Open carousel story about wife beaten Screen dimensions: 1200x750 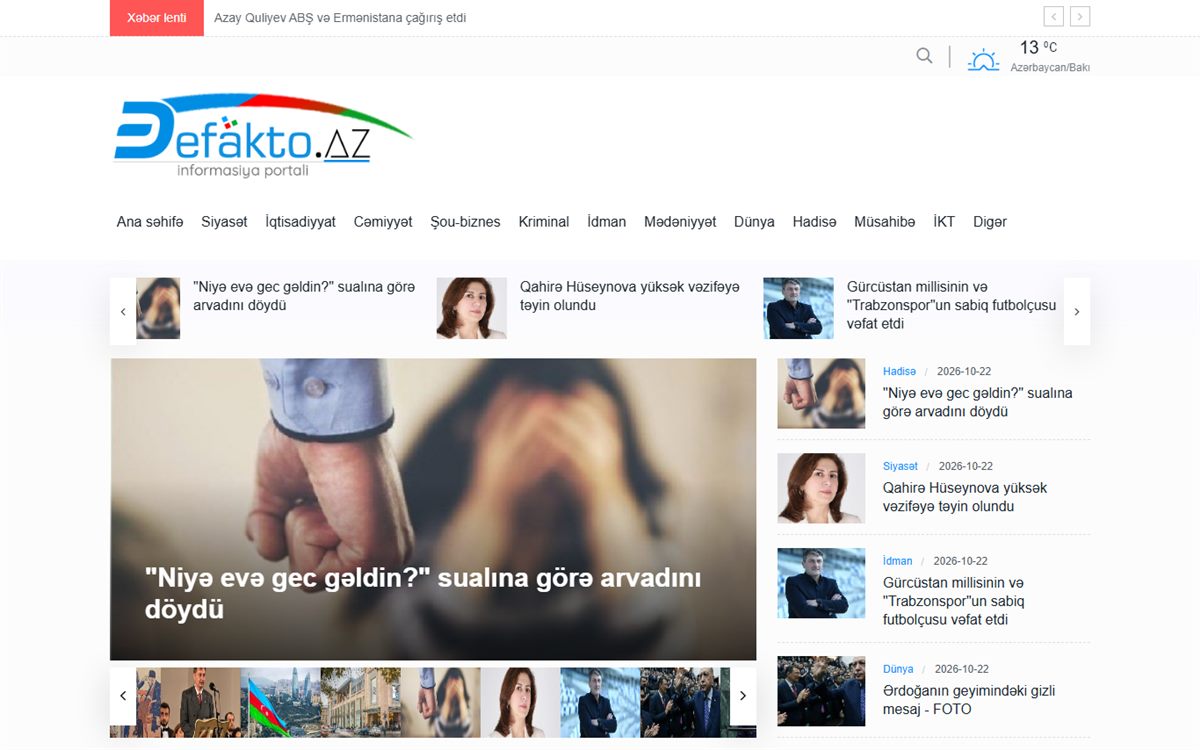pos(304,296)
